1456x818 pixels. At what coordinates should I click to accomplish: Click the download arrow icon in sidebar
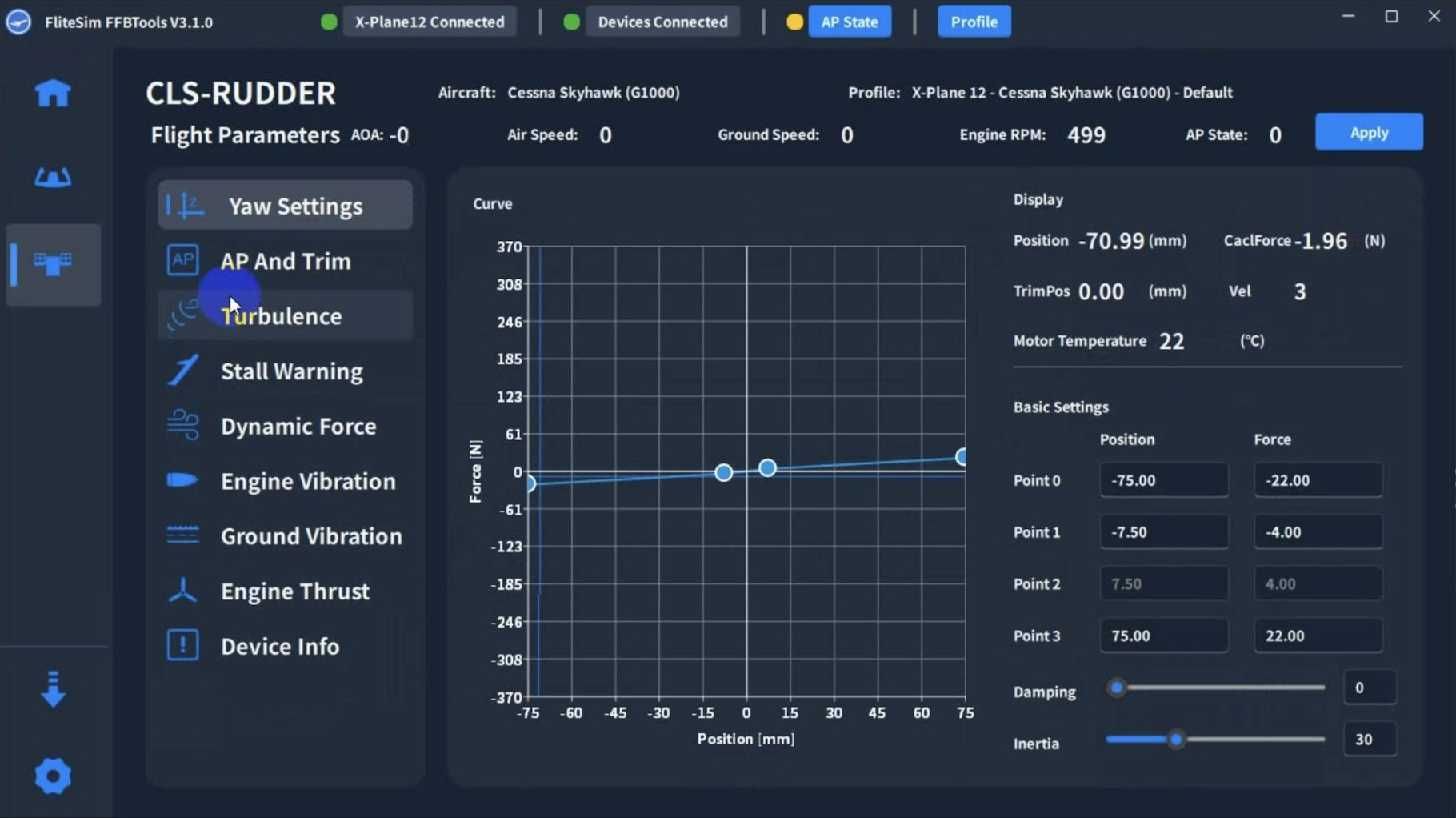pyautogui.click(x=53, y=689)
